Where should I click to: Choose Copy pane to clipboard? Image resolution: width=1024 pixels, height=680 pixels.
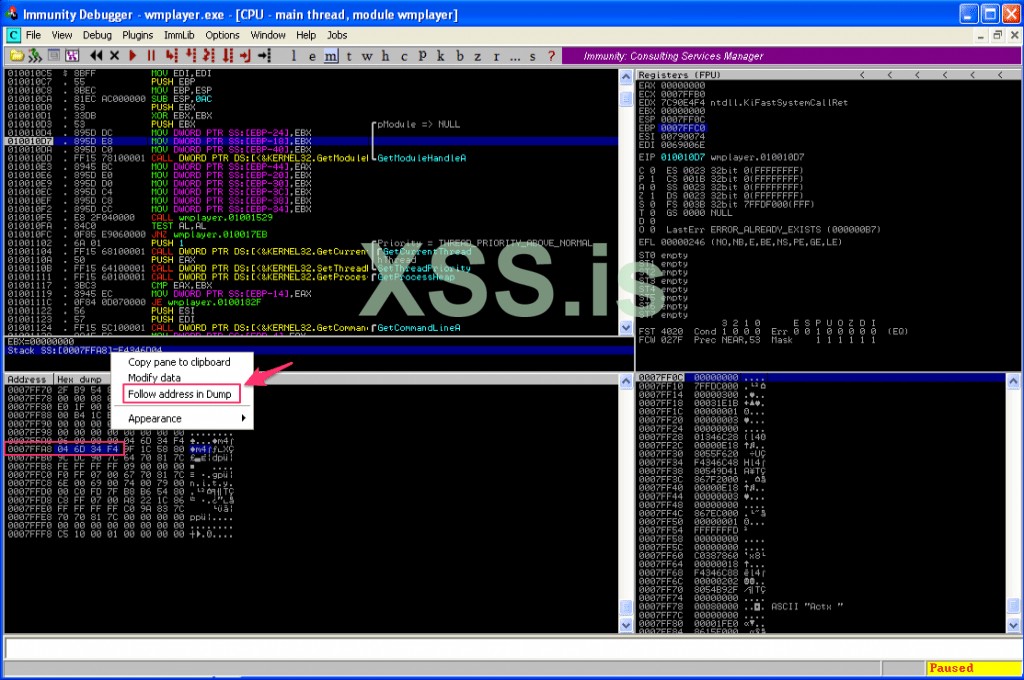click(x=182, y=362)
